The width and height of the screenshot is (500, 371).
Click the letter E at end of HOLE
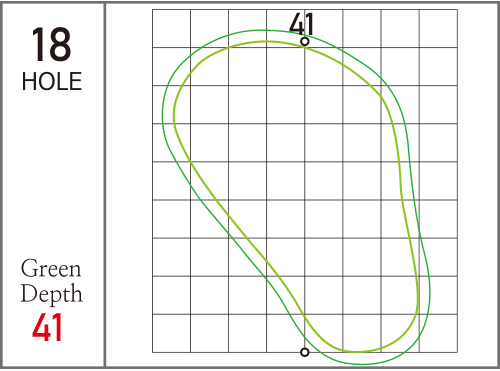(x=77, y=81)
